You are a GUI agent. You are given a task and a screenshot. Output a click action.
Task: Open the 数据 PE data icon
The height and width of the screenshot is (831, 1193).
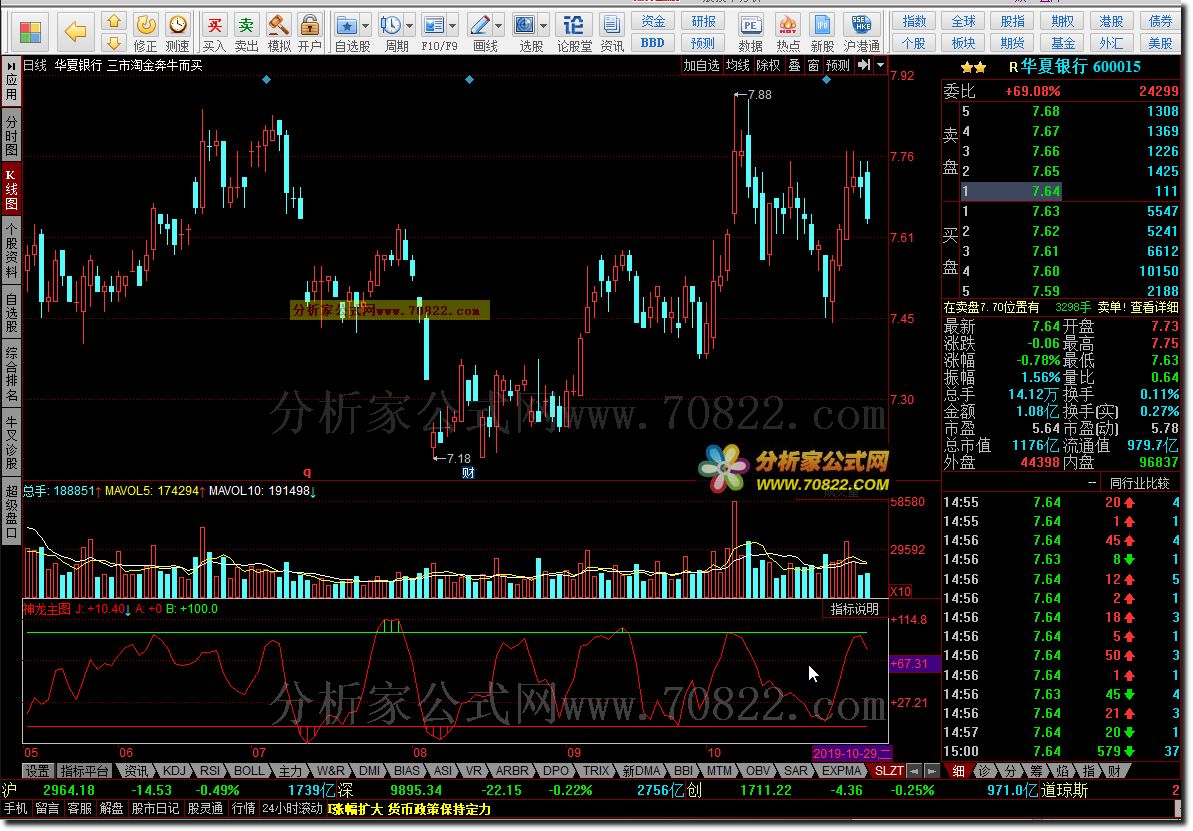point(750,33)
